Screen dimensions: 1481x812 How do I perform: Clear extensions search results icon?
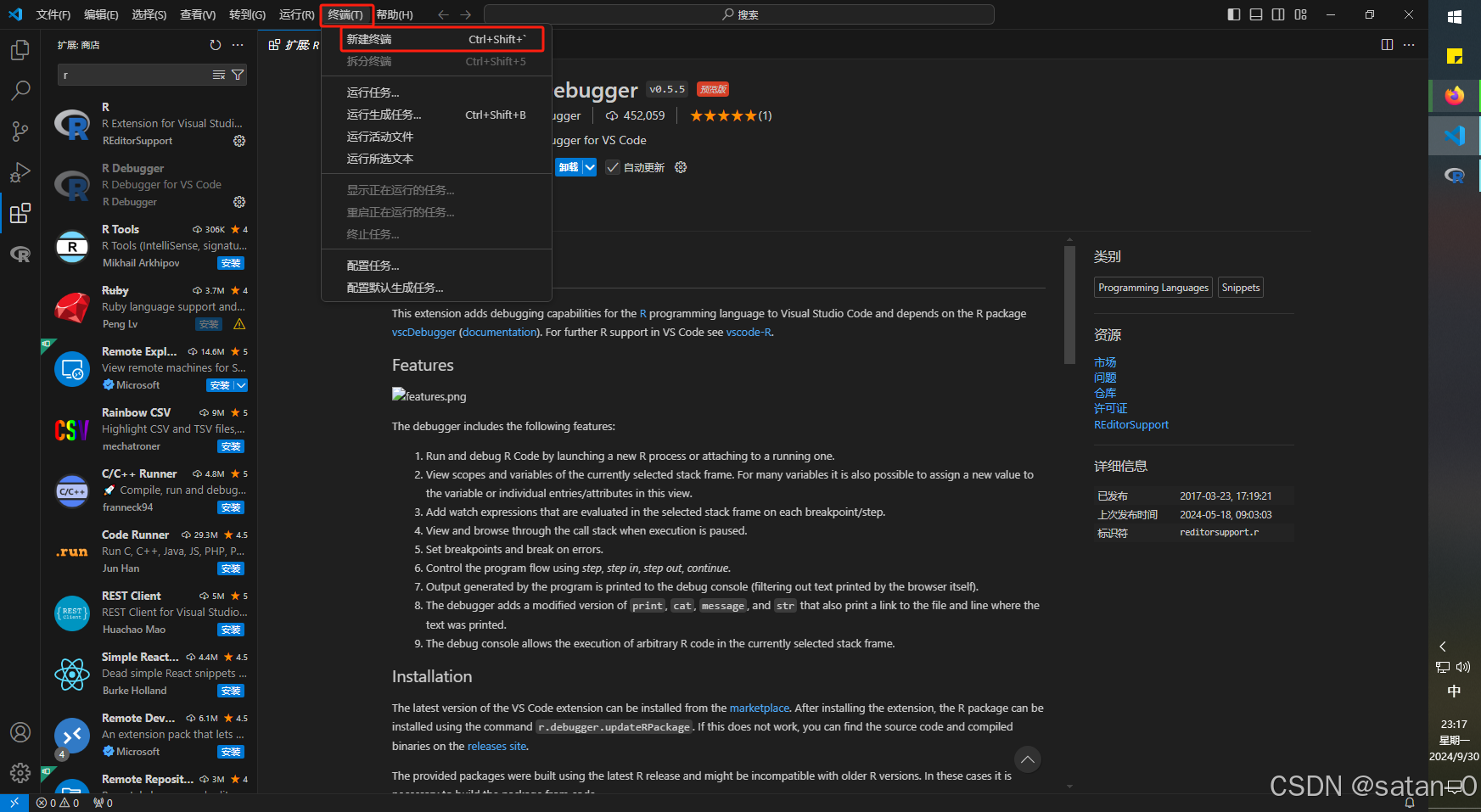coord(219,75)
